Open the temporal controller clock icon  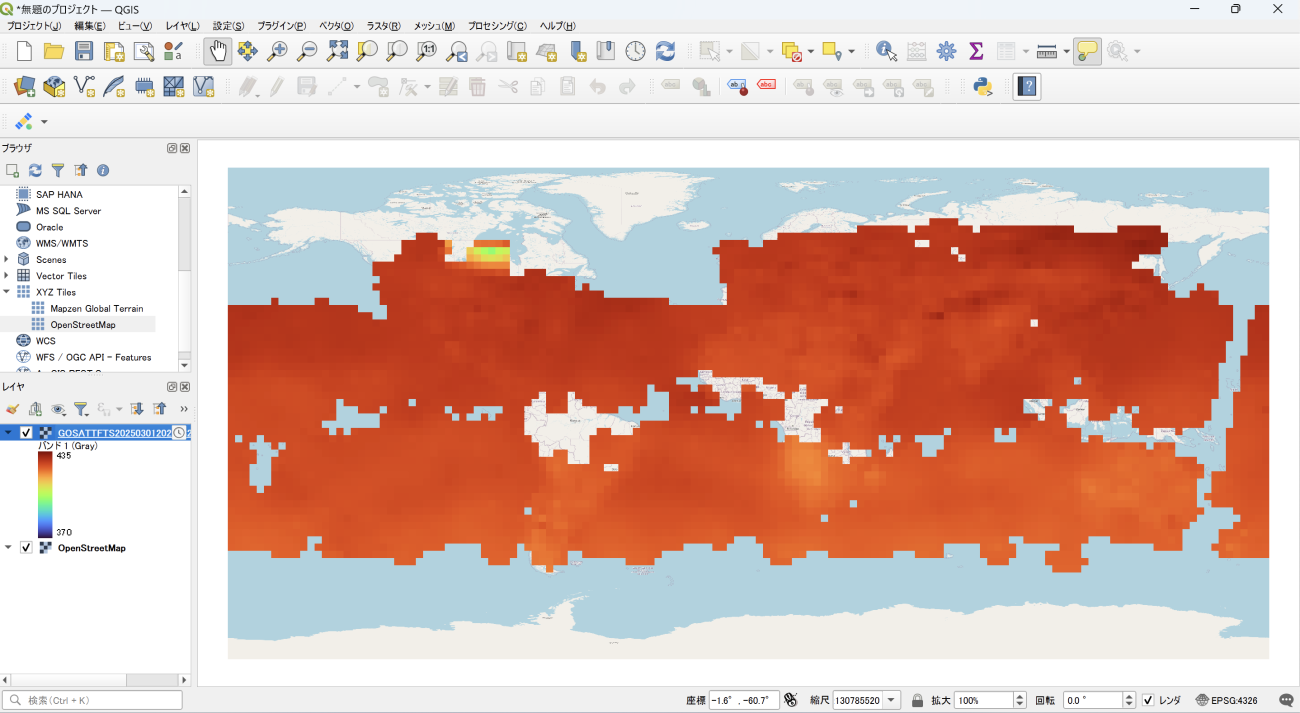pyautogui.click(x=635, y=51)
